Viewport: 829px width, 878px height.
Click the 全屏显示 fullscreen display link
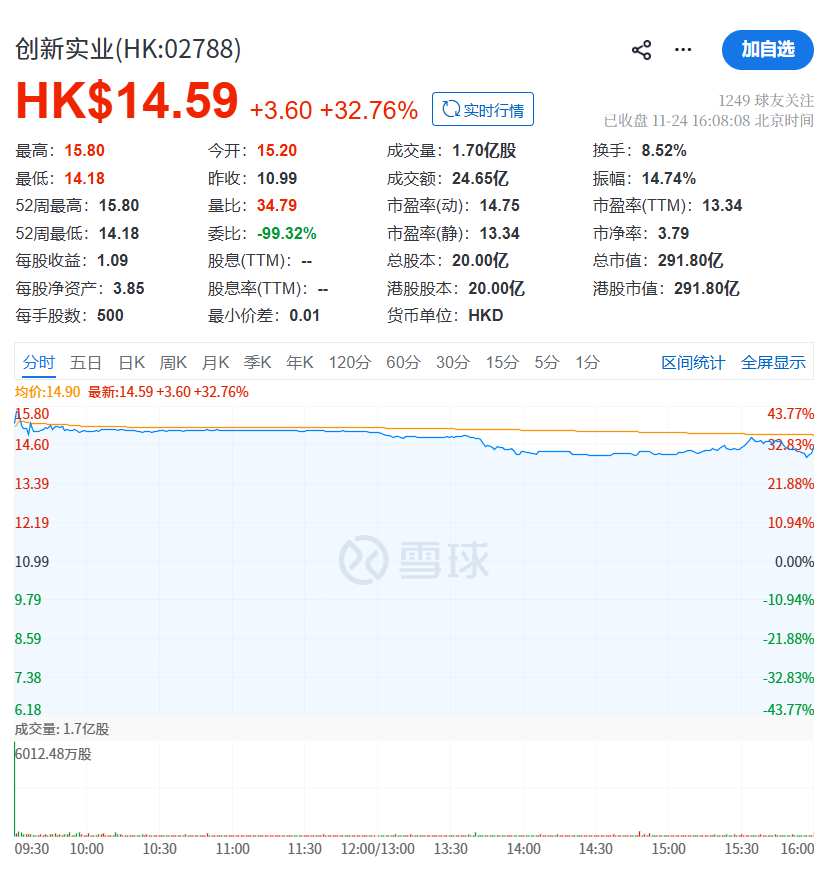pyautogui.click(x=773, y=362)
